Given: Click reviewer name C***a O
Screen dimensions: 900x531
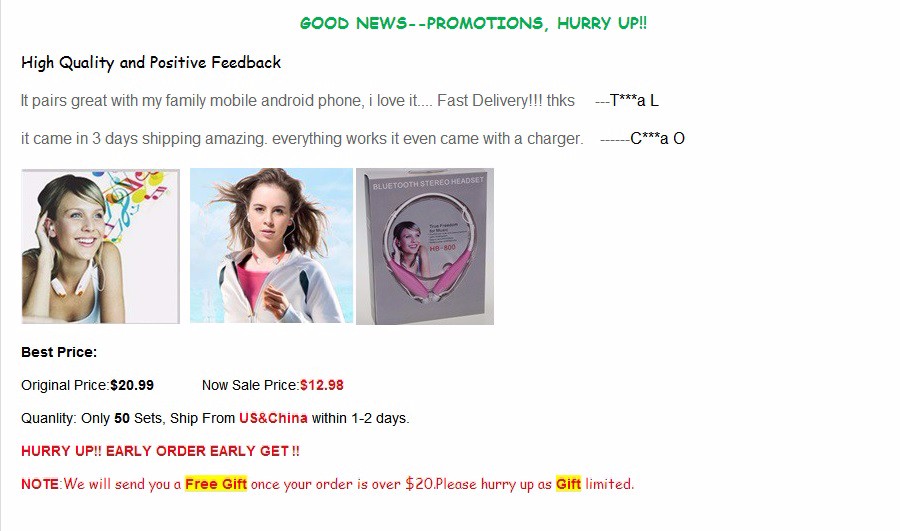Looking at the screenshot, I should coord(657,139).
